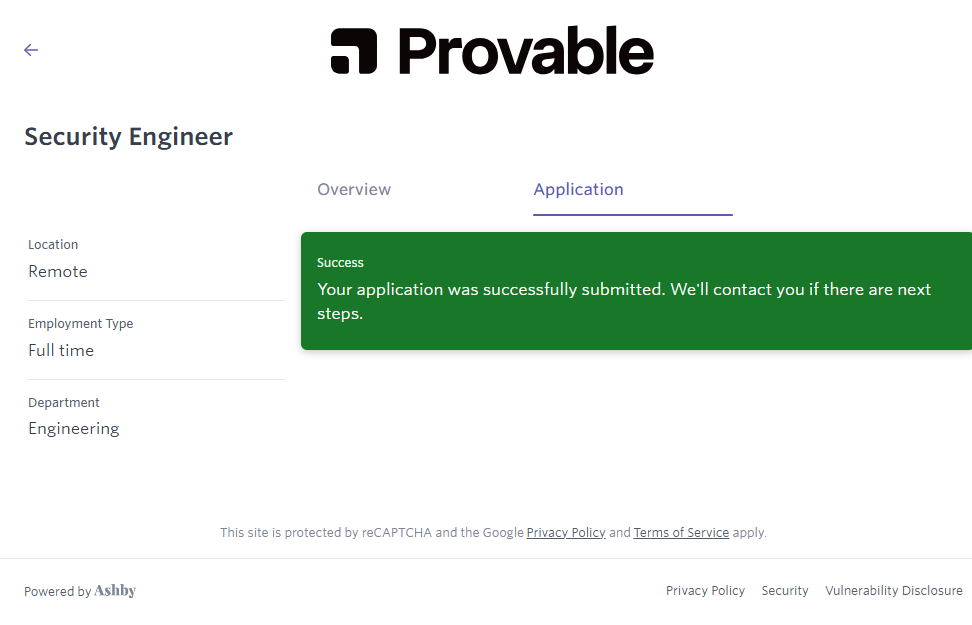Open the bottom-right footer Privacy Policy link
This screenshot has height=625, width=972.
[x=705, y=591]
